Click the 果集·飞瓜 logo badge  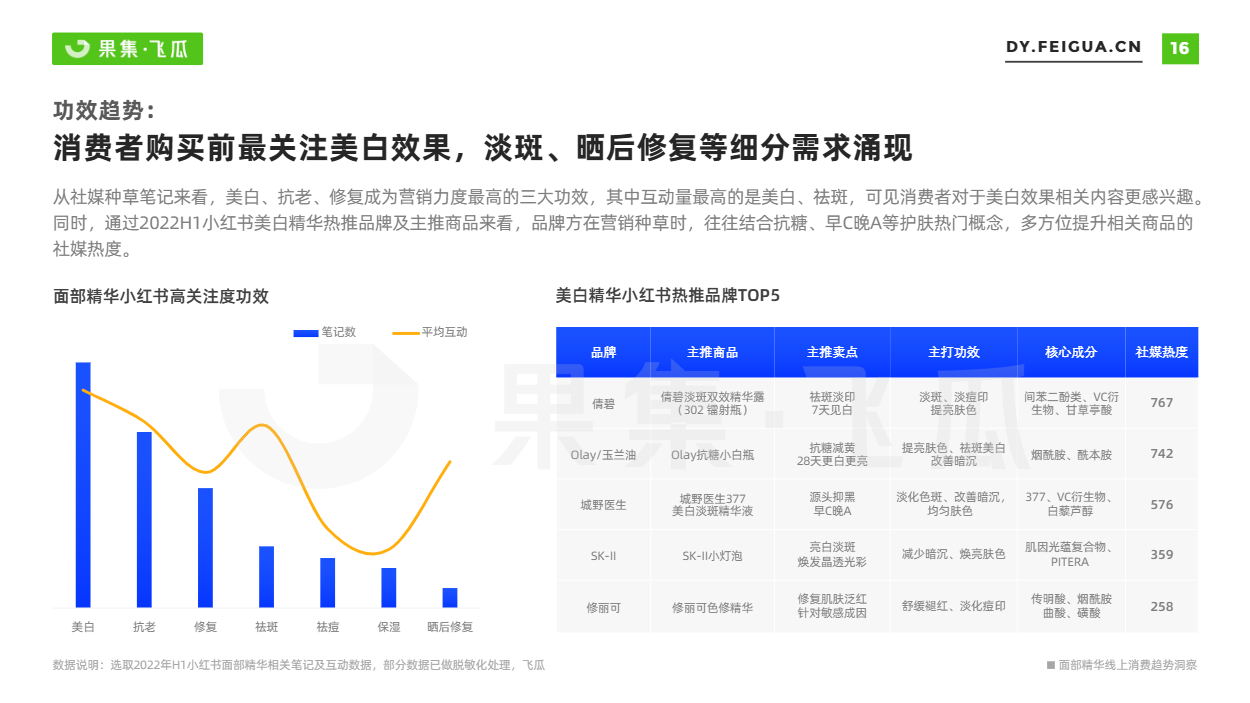pyautogui.click(x=127, y=48)
